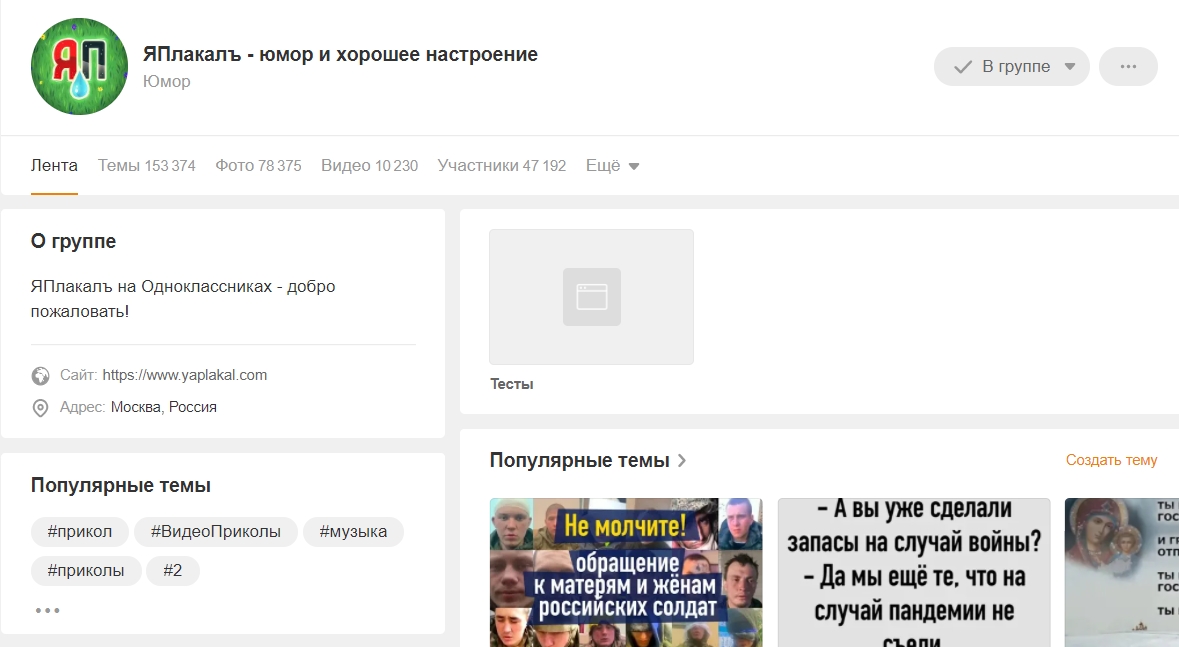Viewport: 1179px width, 647px height.
Task: Select the #прикол hashtag
Action: pos(80,531)
